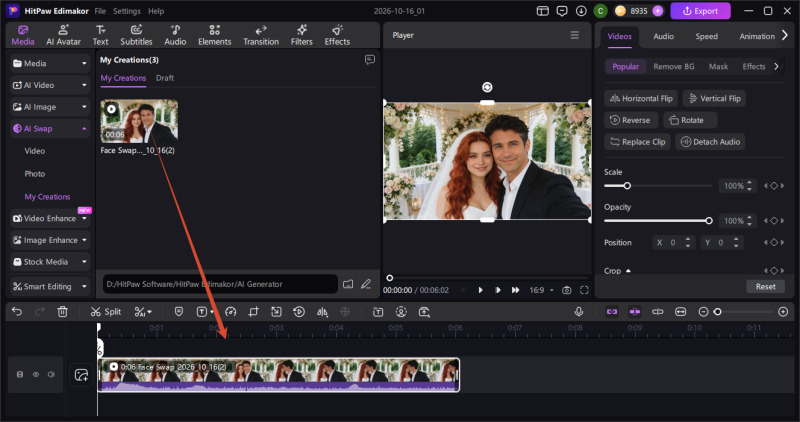Viewport: 800px width, 422px height.
Task: Click the fullscreen icon in player
Action: tap(584, 290)
